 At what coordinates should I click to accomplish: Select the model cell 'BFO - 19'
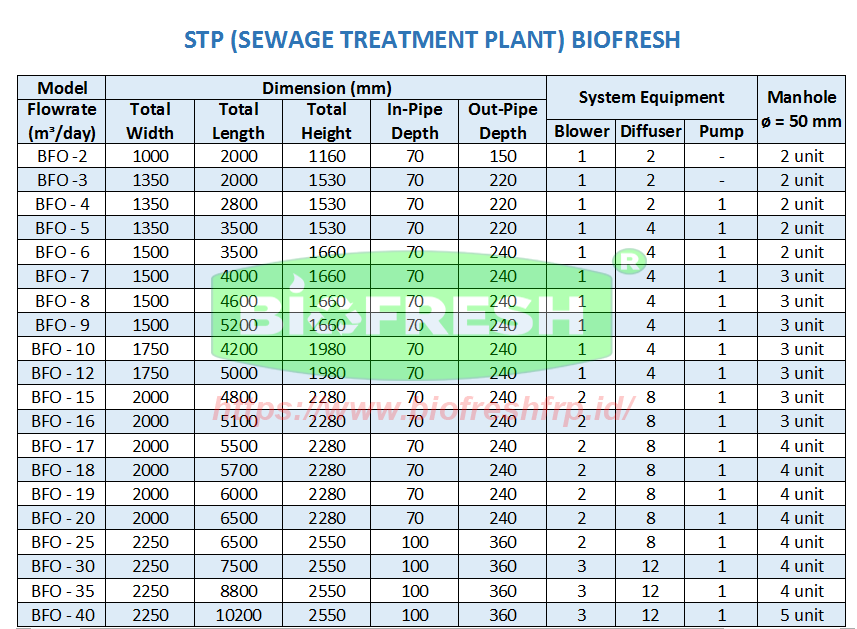tap(62, 494)
